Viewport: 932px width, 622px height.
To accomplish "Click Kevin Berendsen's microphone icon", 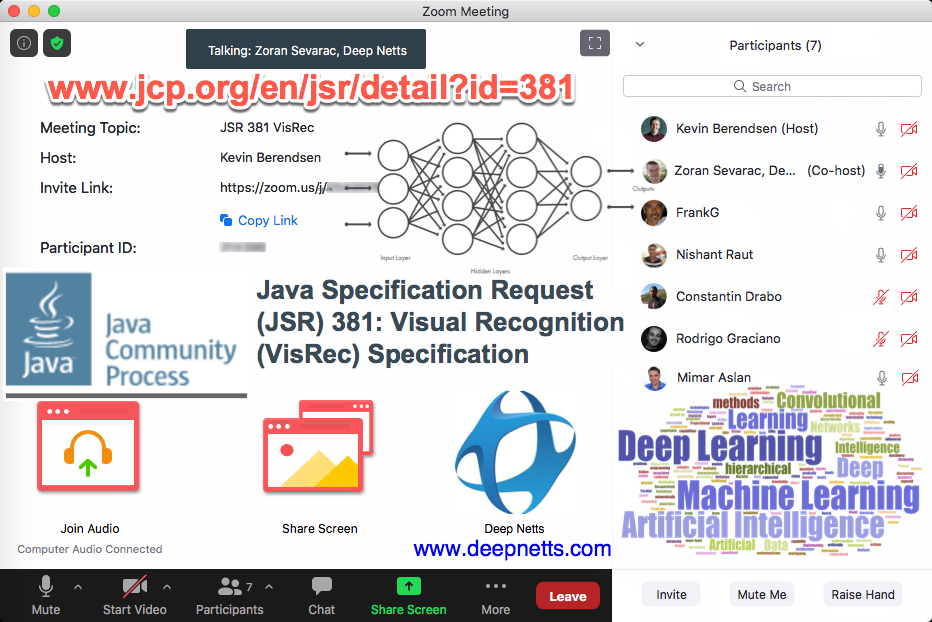I will coord(881,128).
